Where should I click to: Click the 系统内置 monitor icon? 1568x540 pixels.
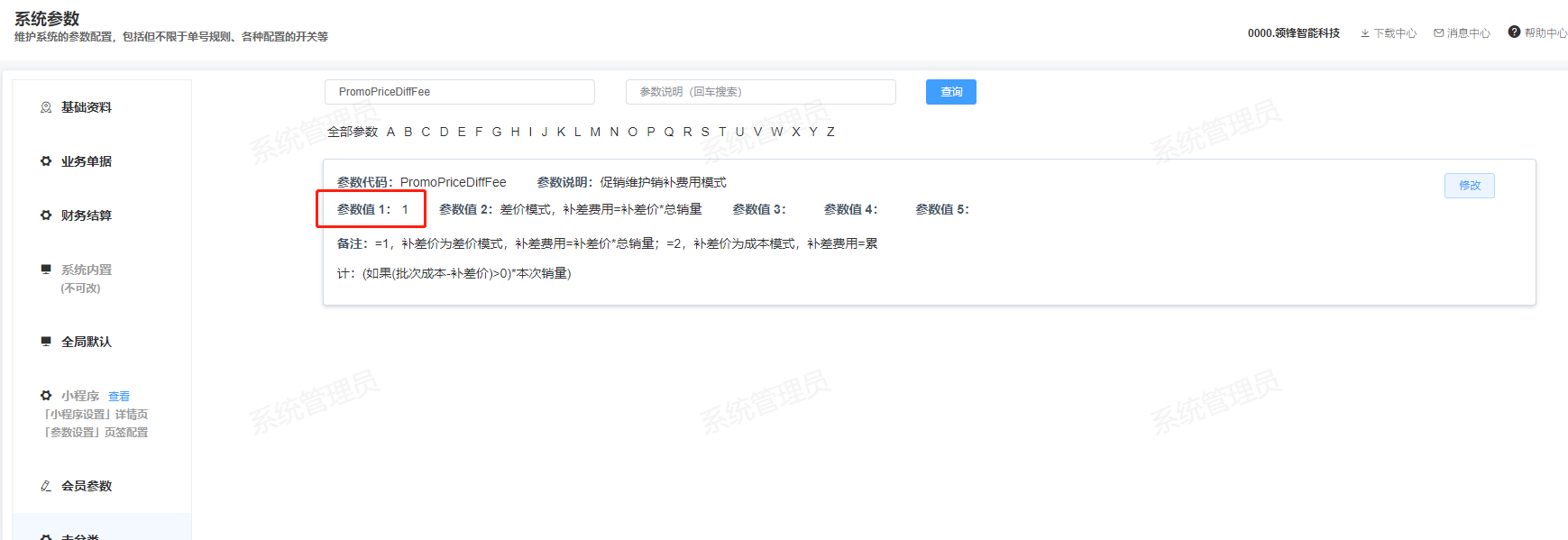(x=46, y=269)
